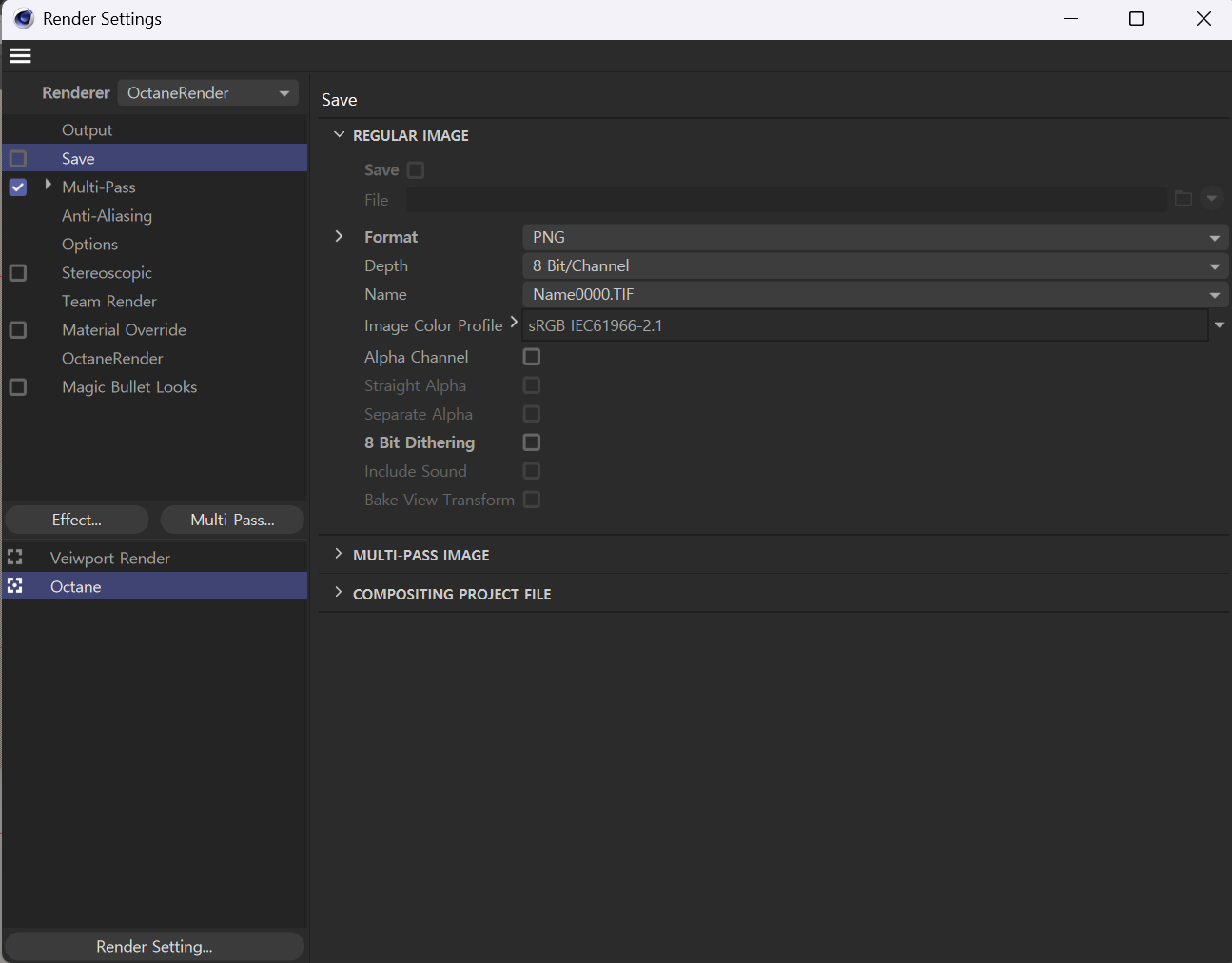Enable the Alpha Channel checkbox
Screen dimensions: 1232x963
(532, 357)
